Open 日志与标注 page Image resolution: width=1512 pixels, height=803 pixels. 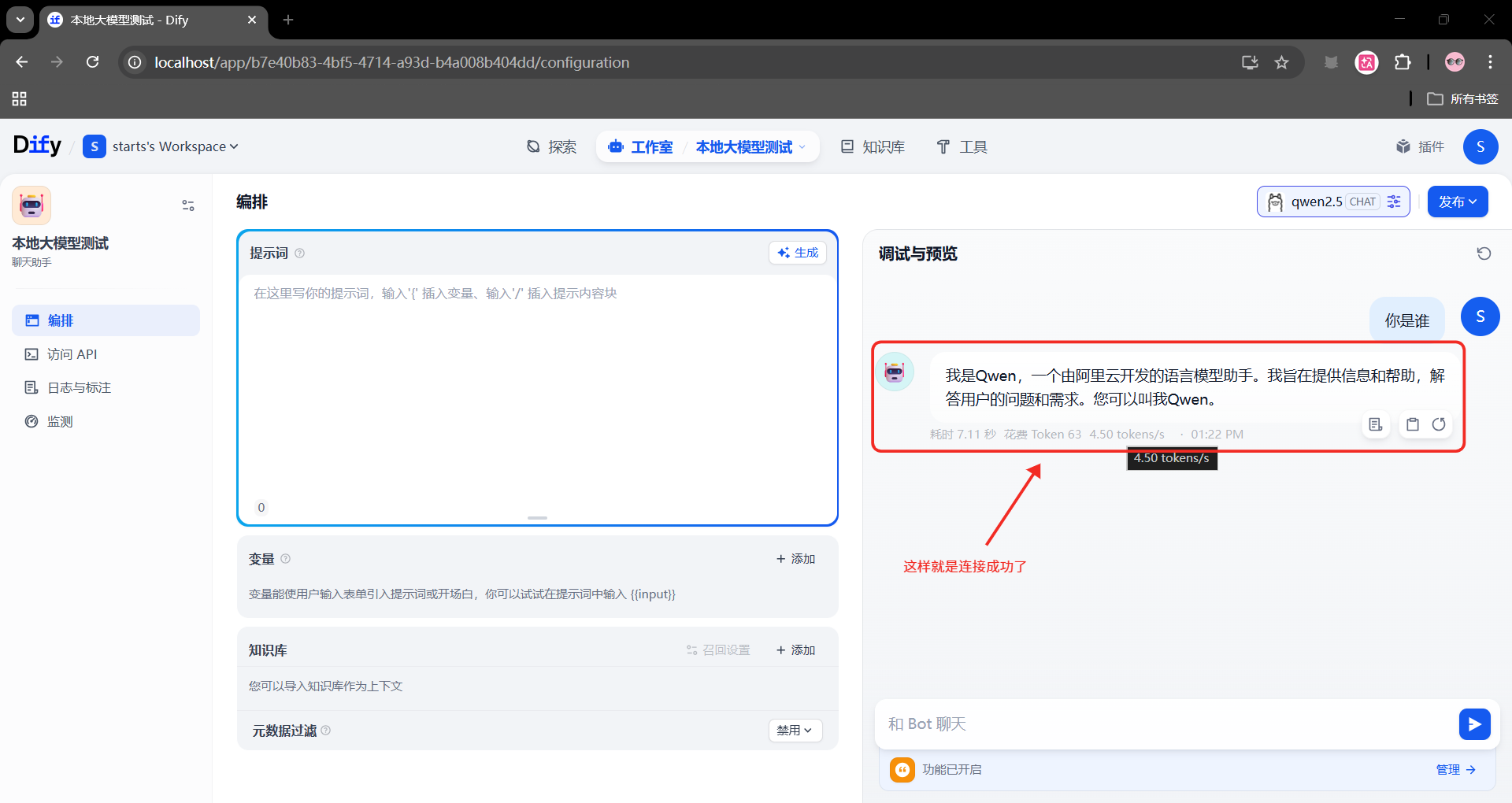click(106, 387)
